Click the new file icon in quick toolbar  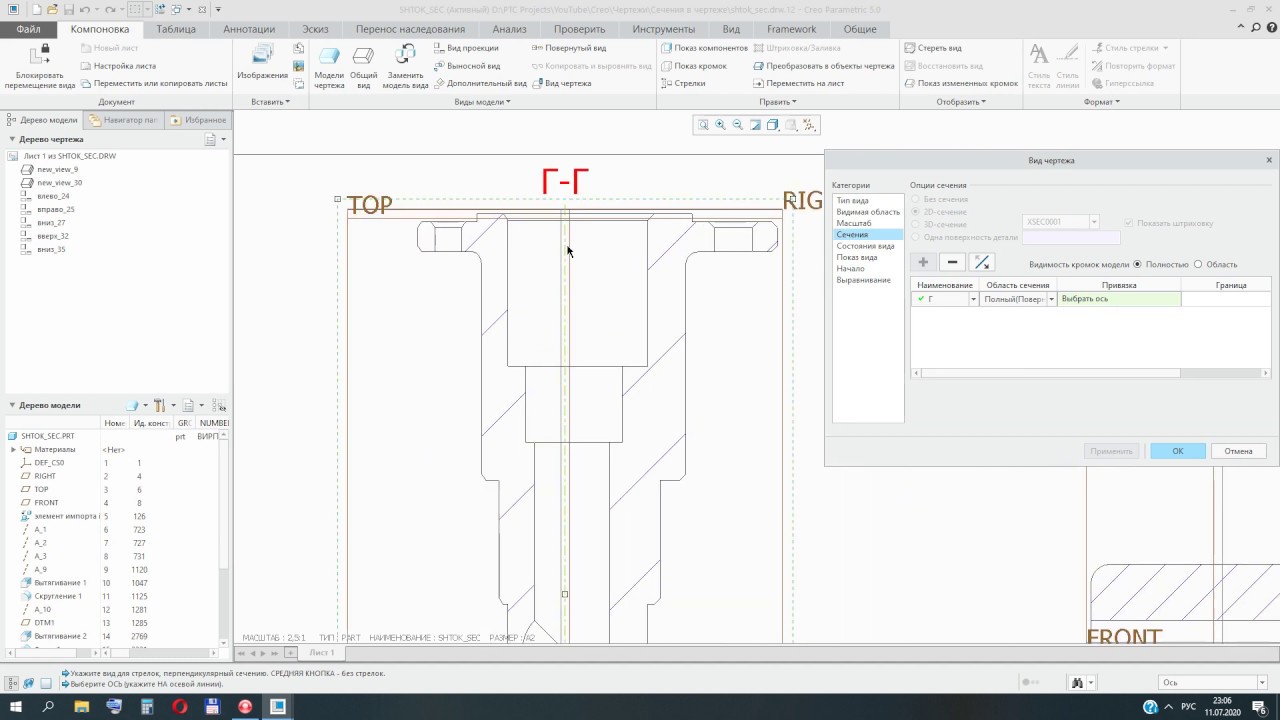(x=37, y=9)
